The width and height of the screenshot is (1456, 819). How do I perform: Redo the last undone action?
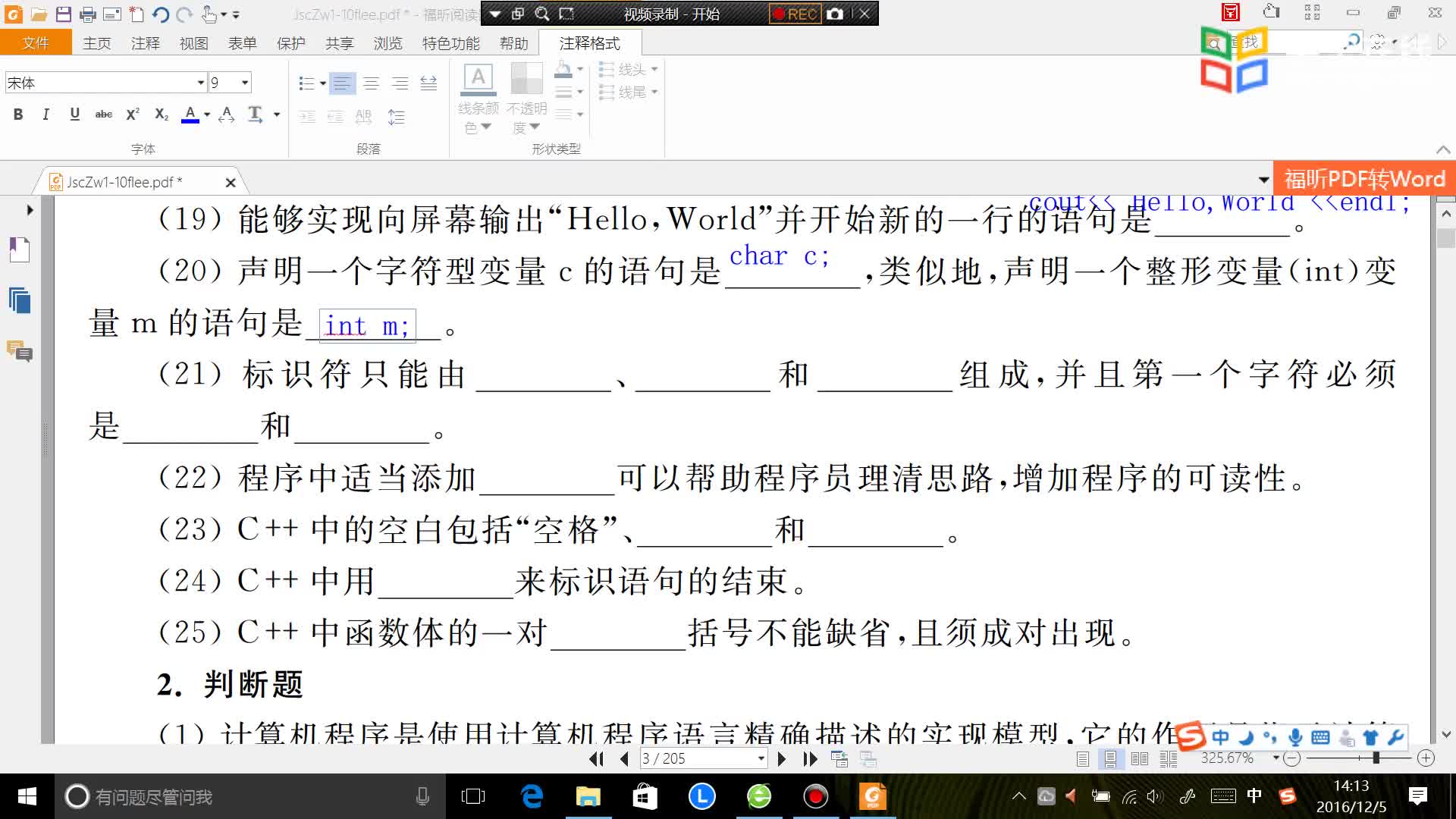[x=184, y=14]
